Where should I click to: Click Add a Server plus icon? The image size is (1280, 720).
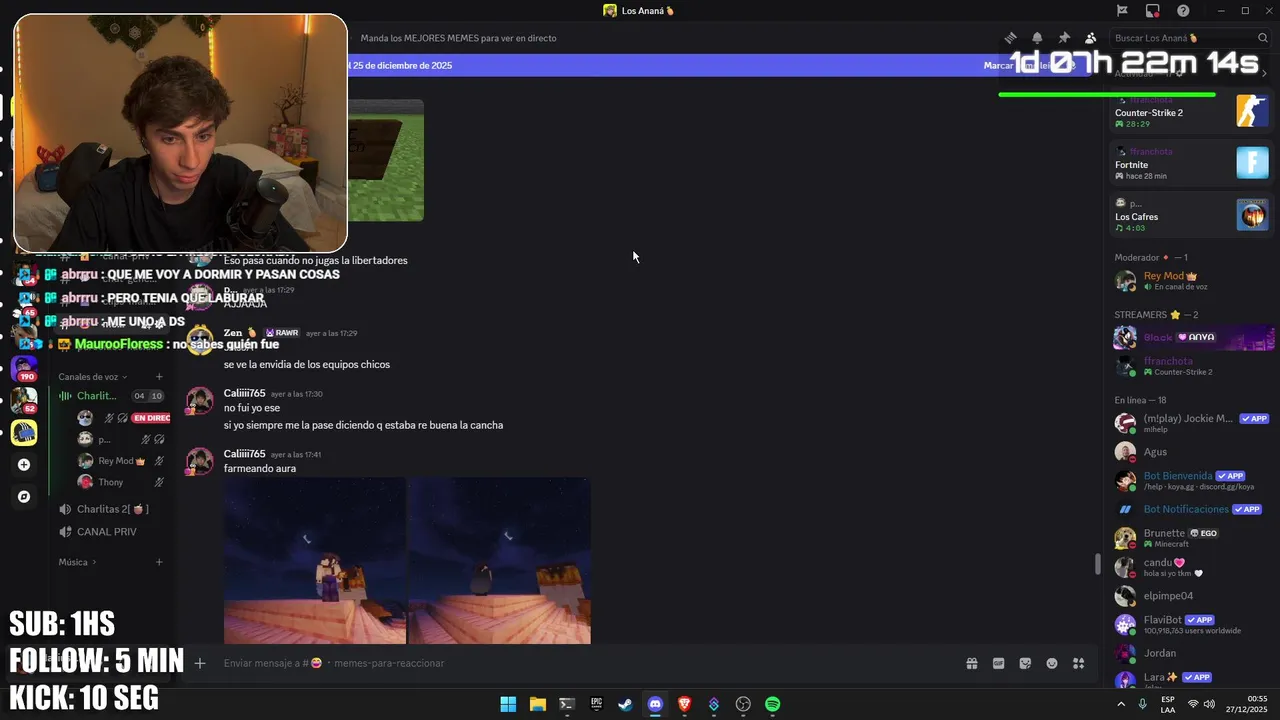24,465
